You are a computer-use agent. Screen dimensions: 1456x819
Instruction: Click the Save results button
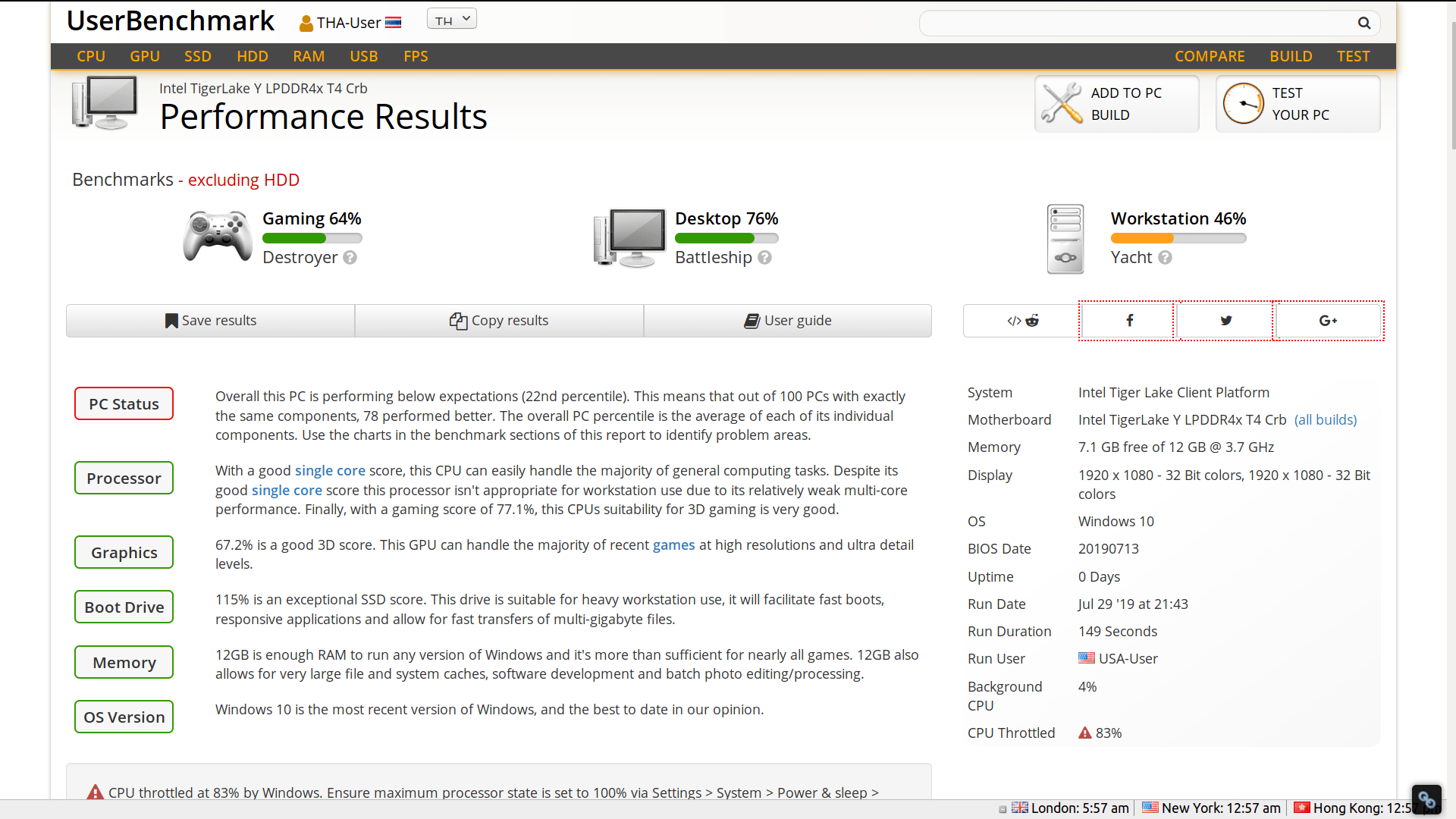pos(211,321)
